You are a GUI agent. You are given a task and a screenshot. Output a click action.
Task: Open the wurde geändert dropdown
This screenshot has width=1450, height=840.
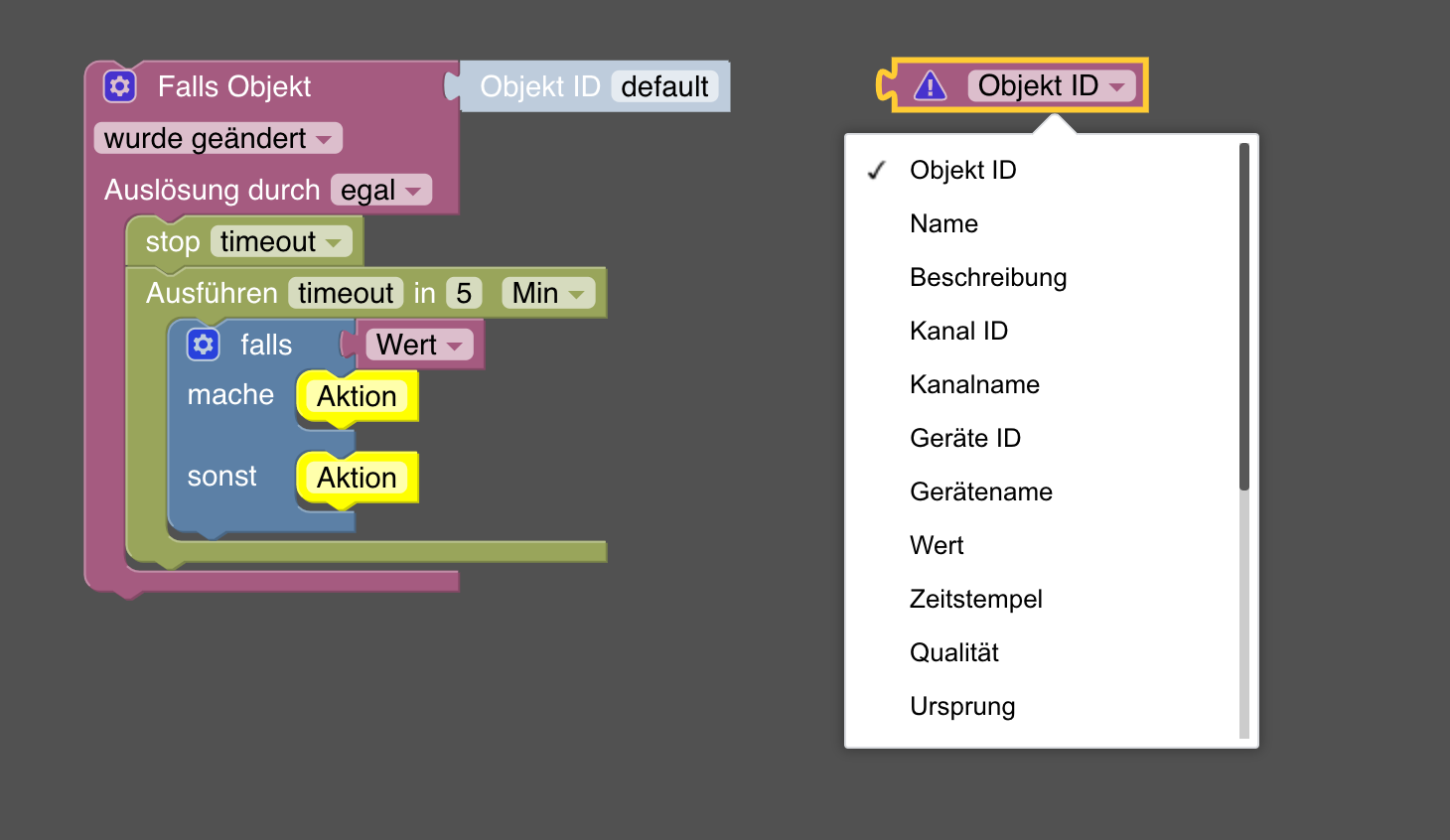pos(217,138)
